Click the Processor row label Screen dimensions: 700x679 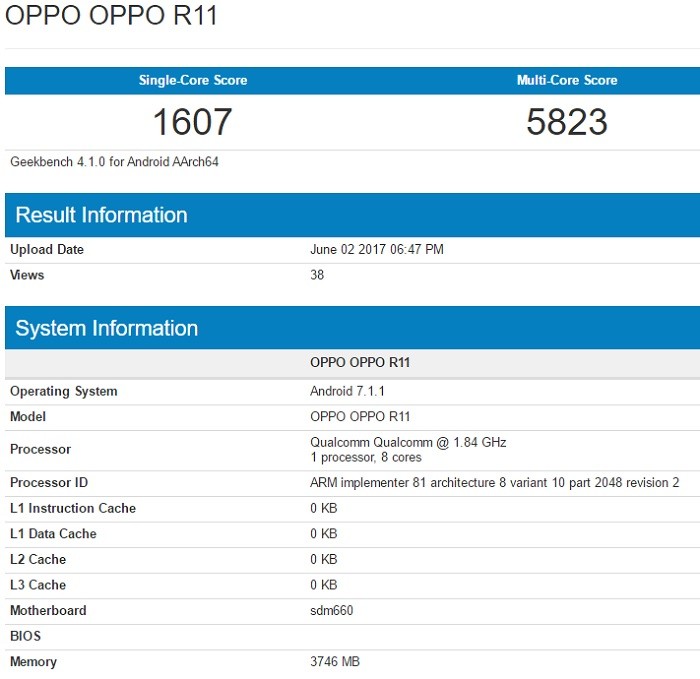(x=41, y=449)
